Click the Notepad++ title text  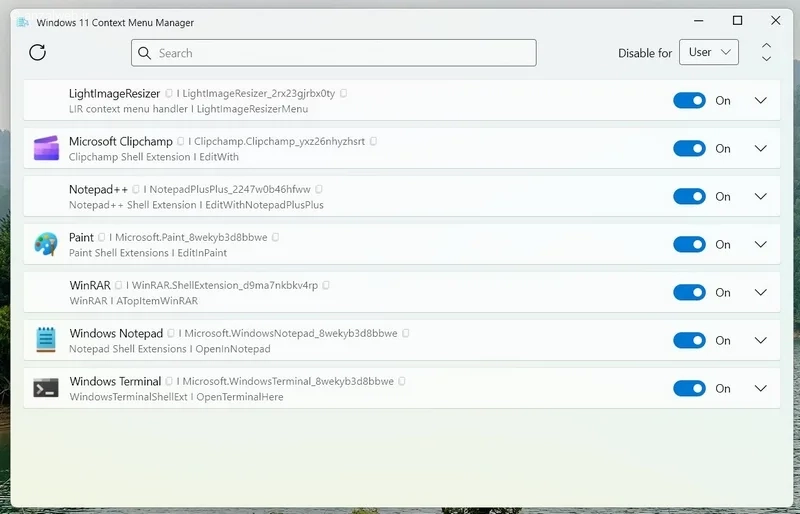tap(98, 189)
